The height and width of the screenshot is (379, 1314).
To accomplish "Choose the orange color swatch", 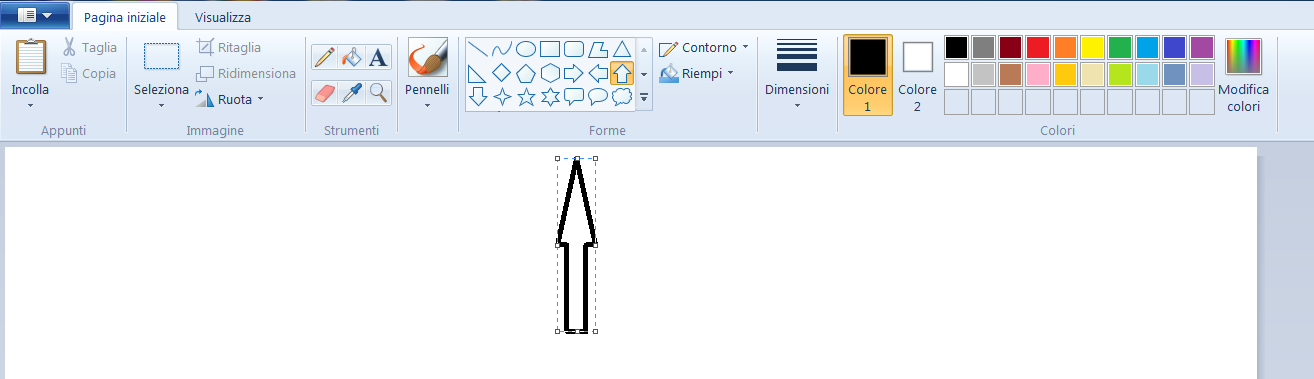I will click(1065, 47).
